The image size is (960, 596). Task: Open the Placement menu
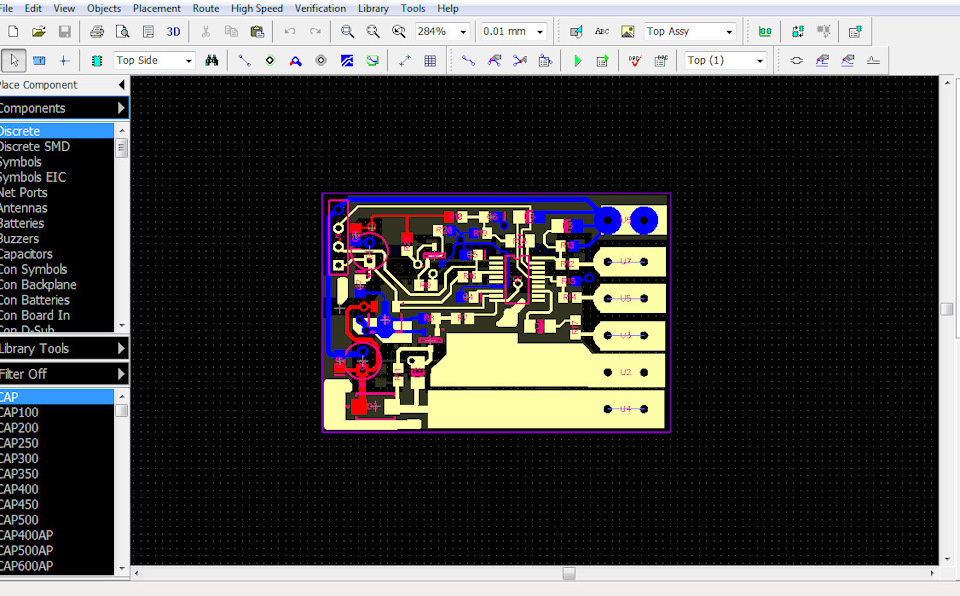157,9
